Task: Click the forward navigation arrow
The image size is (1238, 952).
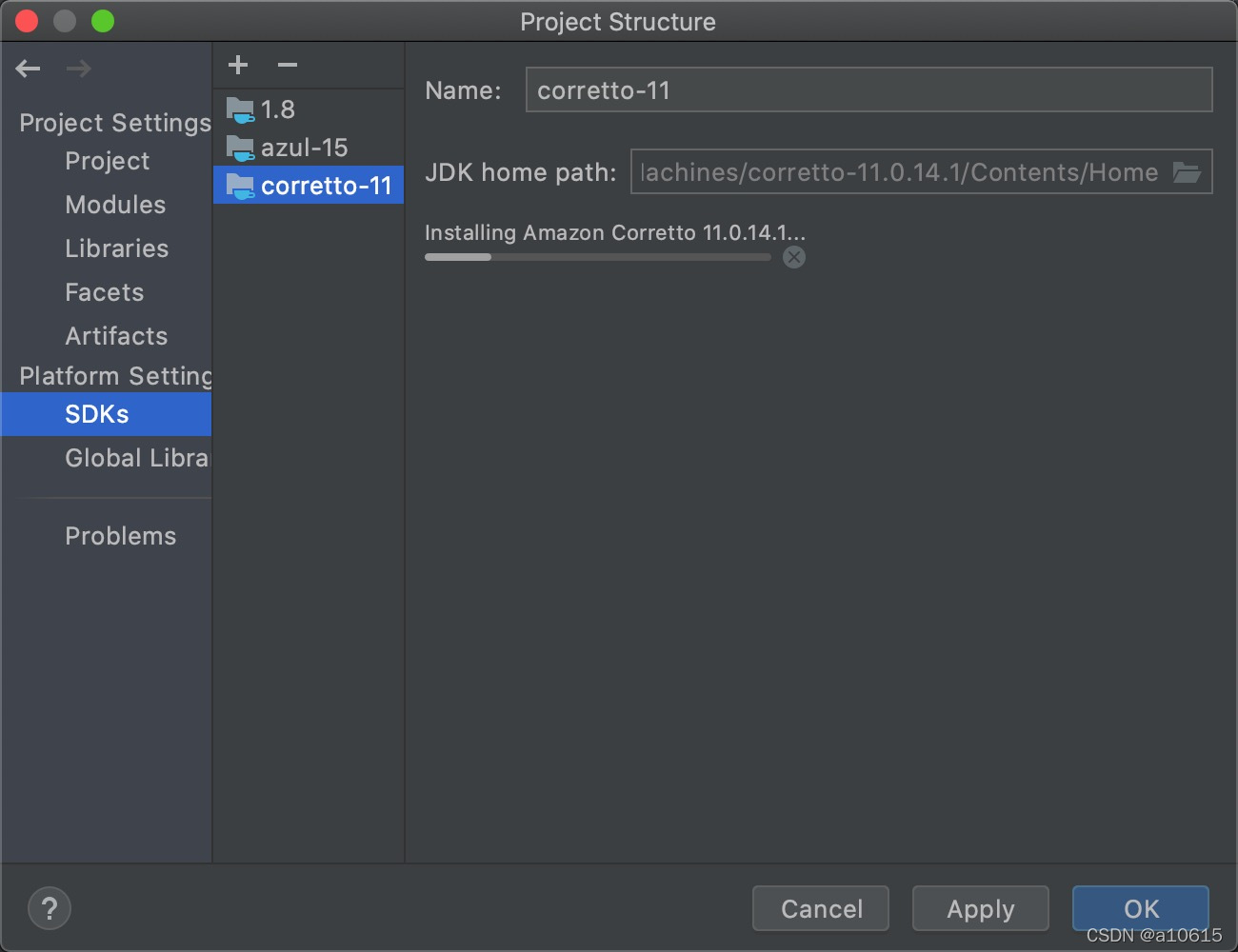Action: pyautogui.click(x=79, y=69)
